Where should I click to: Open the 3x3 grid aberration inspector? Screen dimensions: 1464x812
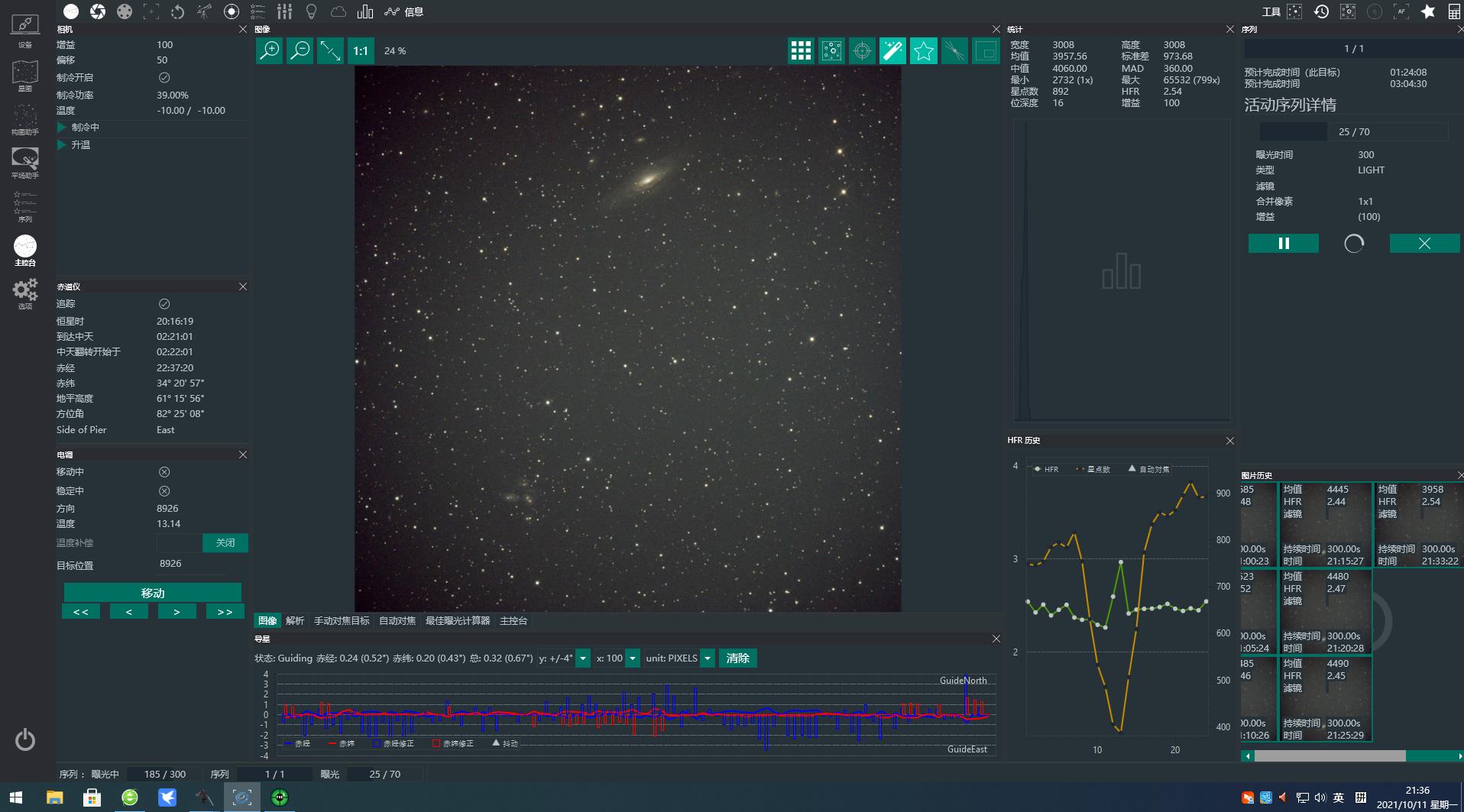point(801,51)
